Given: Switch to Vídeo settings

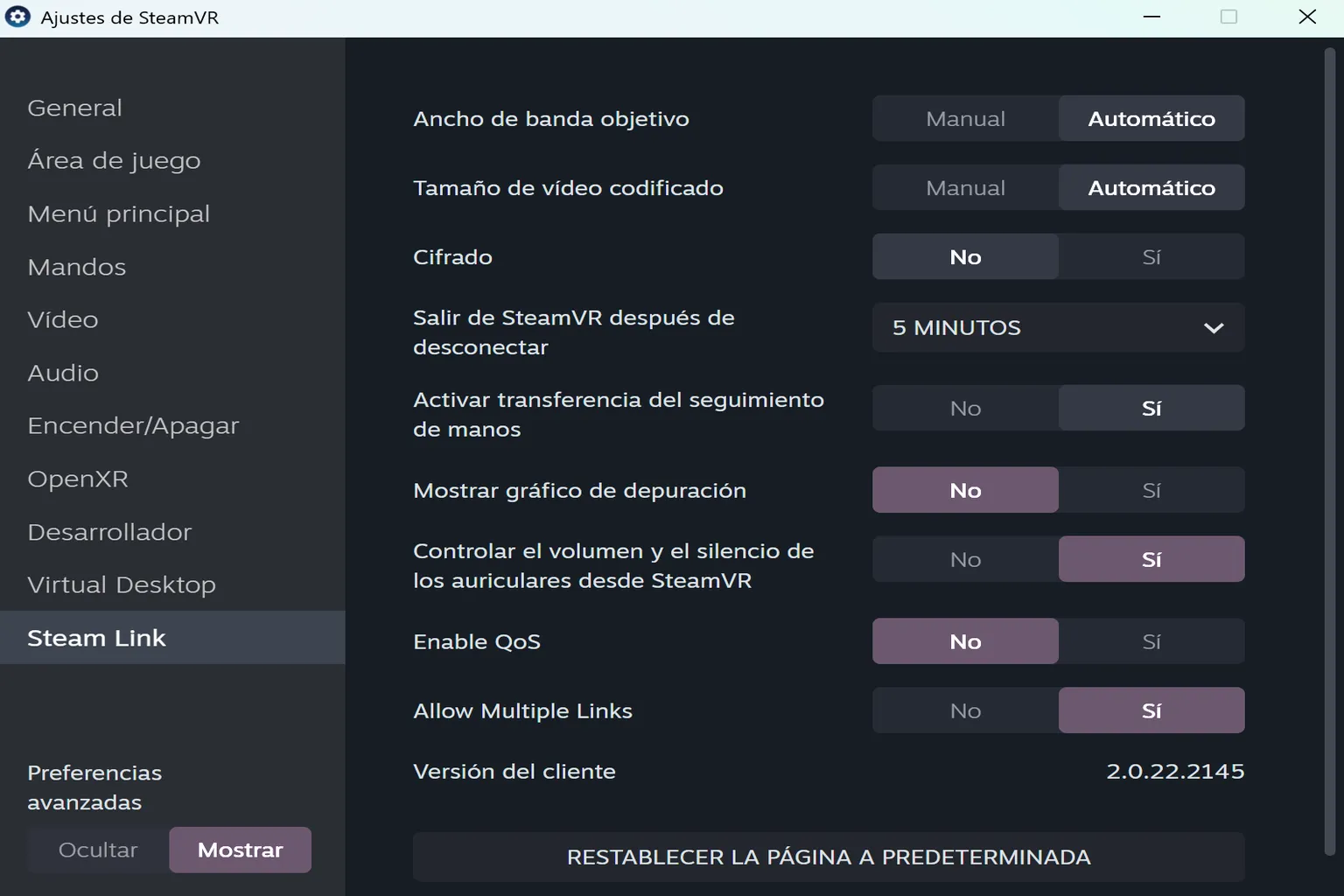Looking at the screenshot, I should pos(172,319).
